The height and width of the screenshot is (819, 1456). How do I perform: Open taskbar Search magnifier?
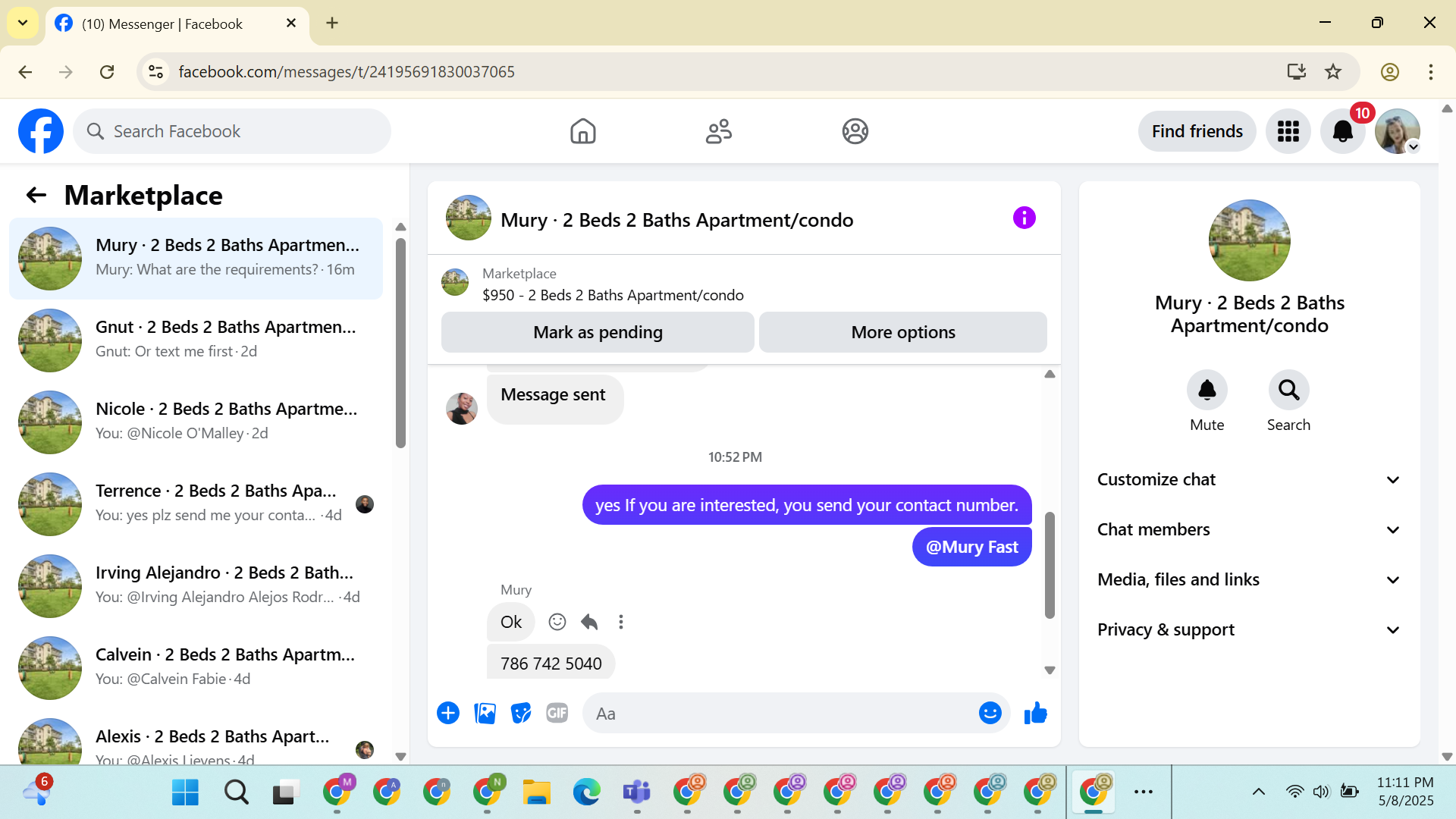click(x=236, y=792)
